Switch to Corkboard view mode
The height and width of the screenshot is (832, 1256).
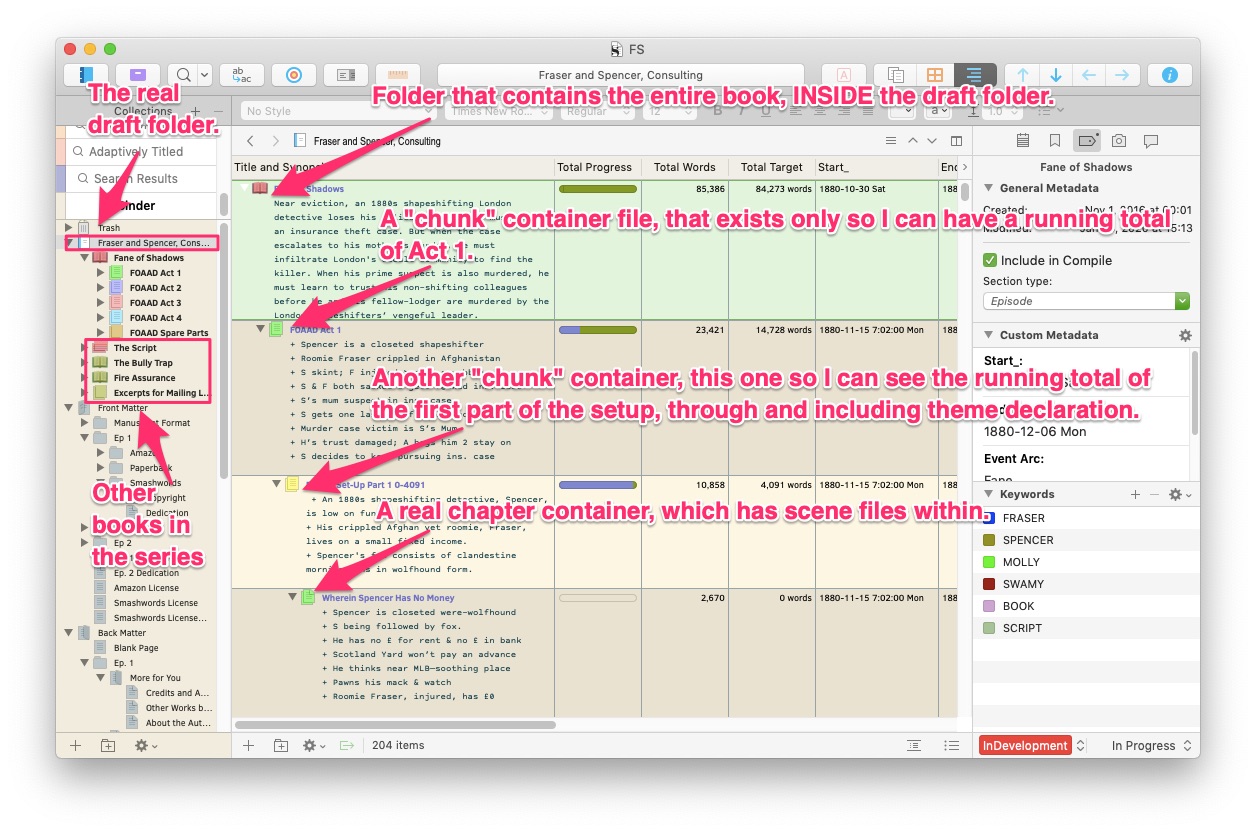[x=935, y=75]
